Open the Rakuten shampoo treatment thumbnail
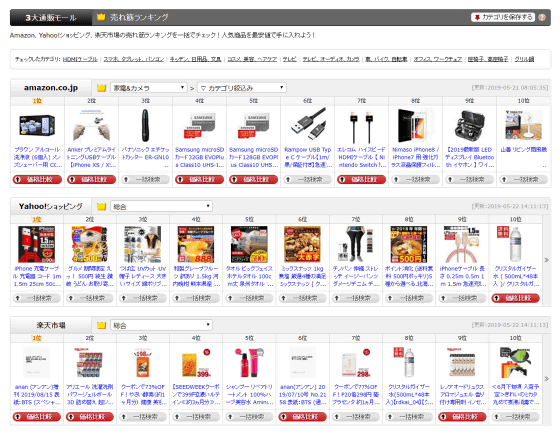The width and height of the screenshot is (560, 434). 249,363
